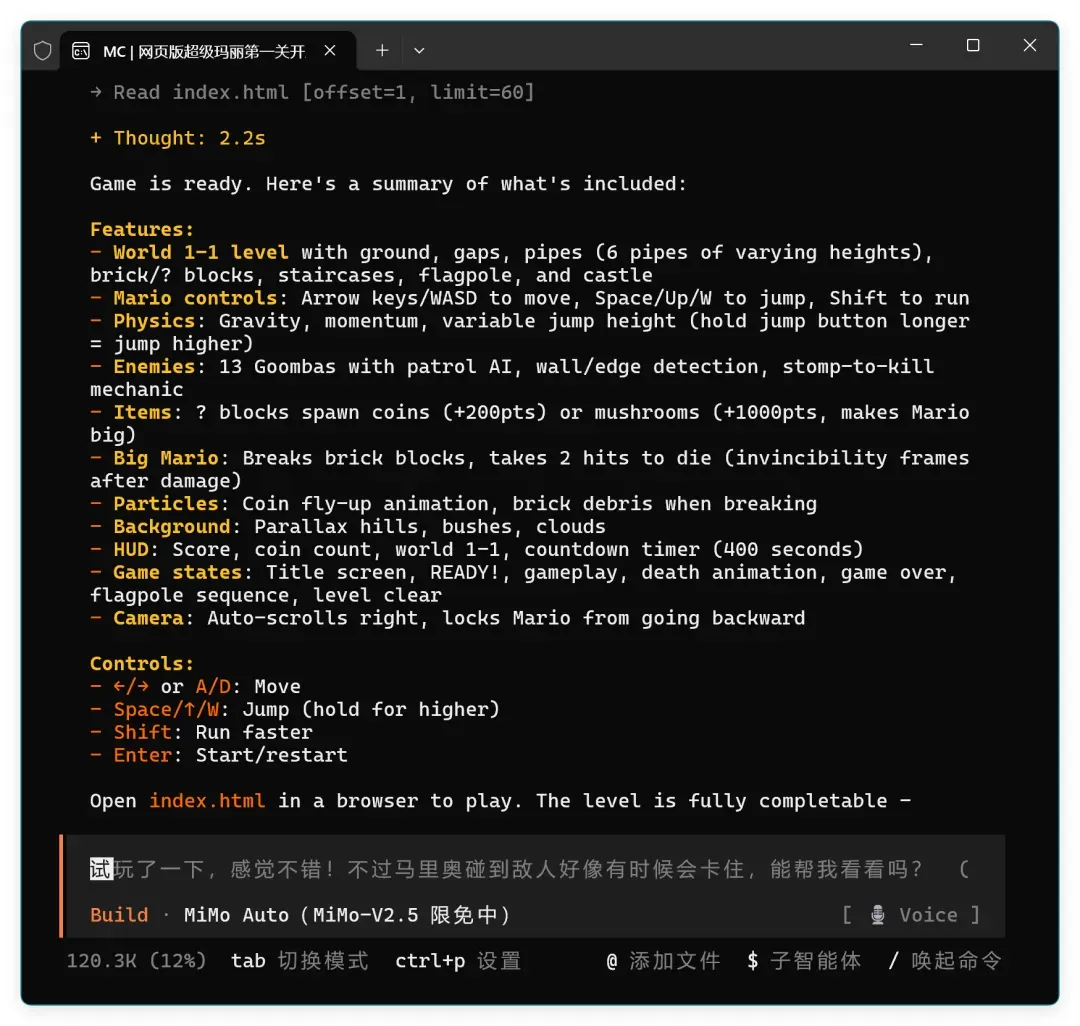Click the Build mode label

click(119, 915)
